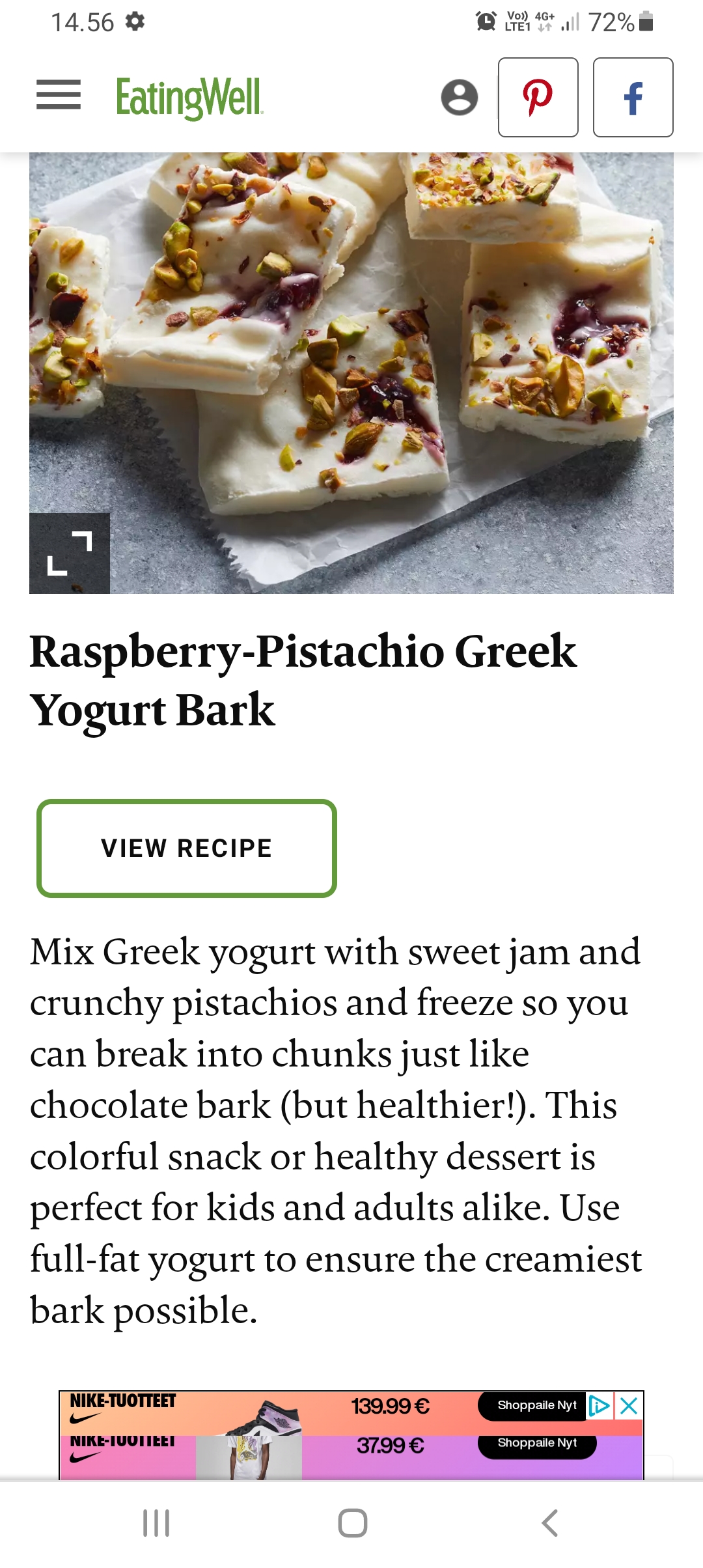Expand the yogurt bark image fullscreen
This screenshot has height=1568, width=703.
70,553
